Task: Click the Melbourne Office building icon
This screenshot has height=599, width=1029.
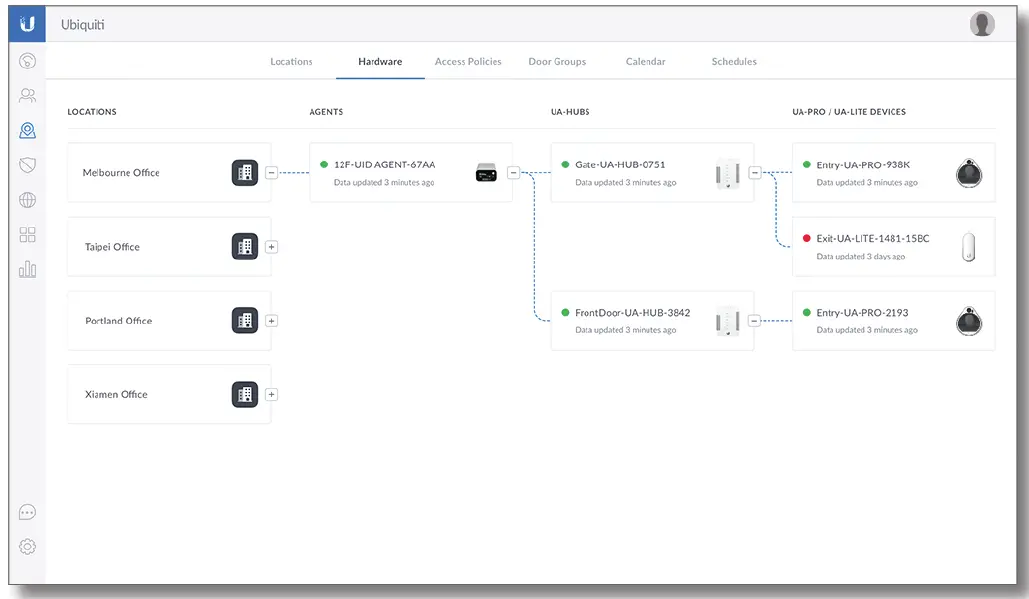Action: 245,173
